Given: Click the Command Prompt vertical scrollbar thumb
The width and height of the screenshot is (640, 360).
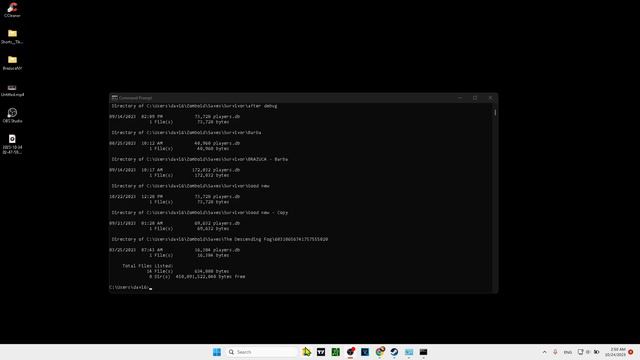Looking at the screenshot, I should tap(495, 112).
